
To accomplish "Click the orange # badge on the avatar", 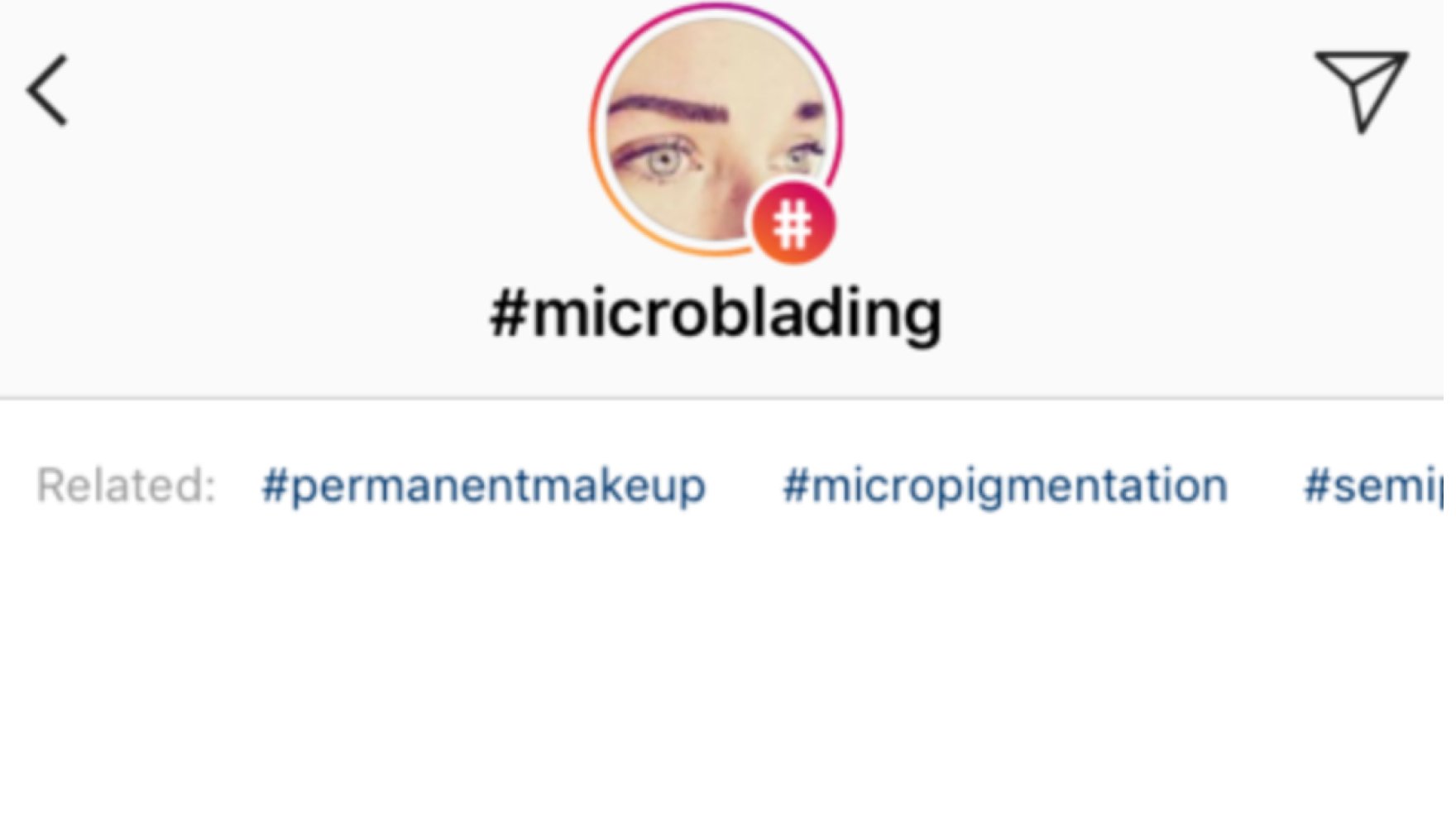I will pyautogui.click(x=793, y=223).
